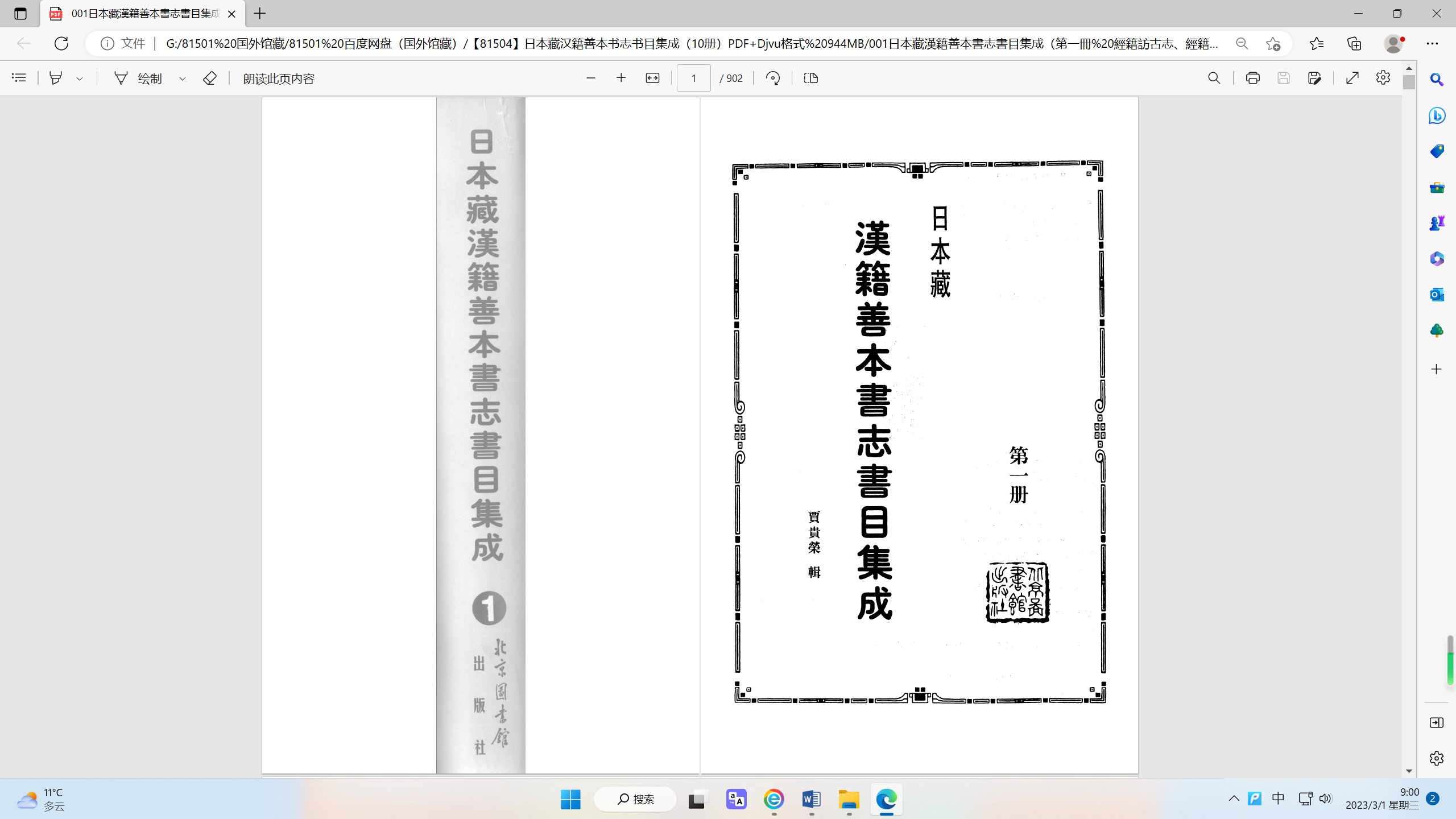Open the volume control
This screenshot has width=1456, height=819.
(1325, 799)
